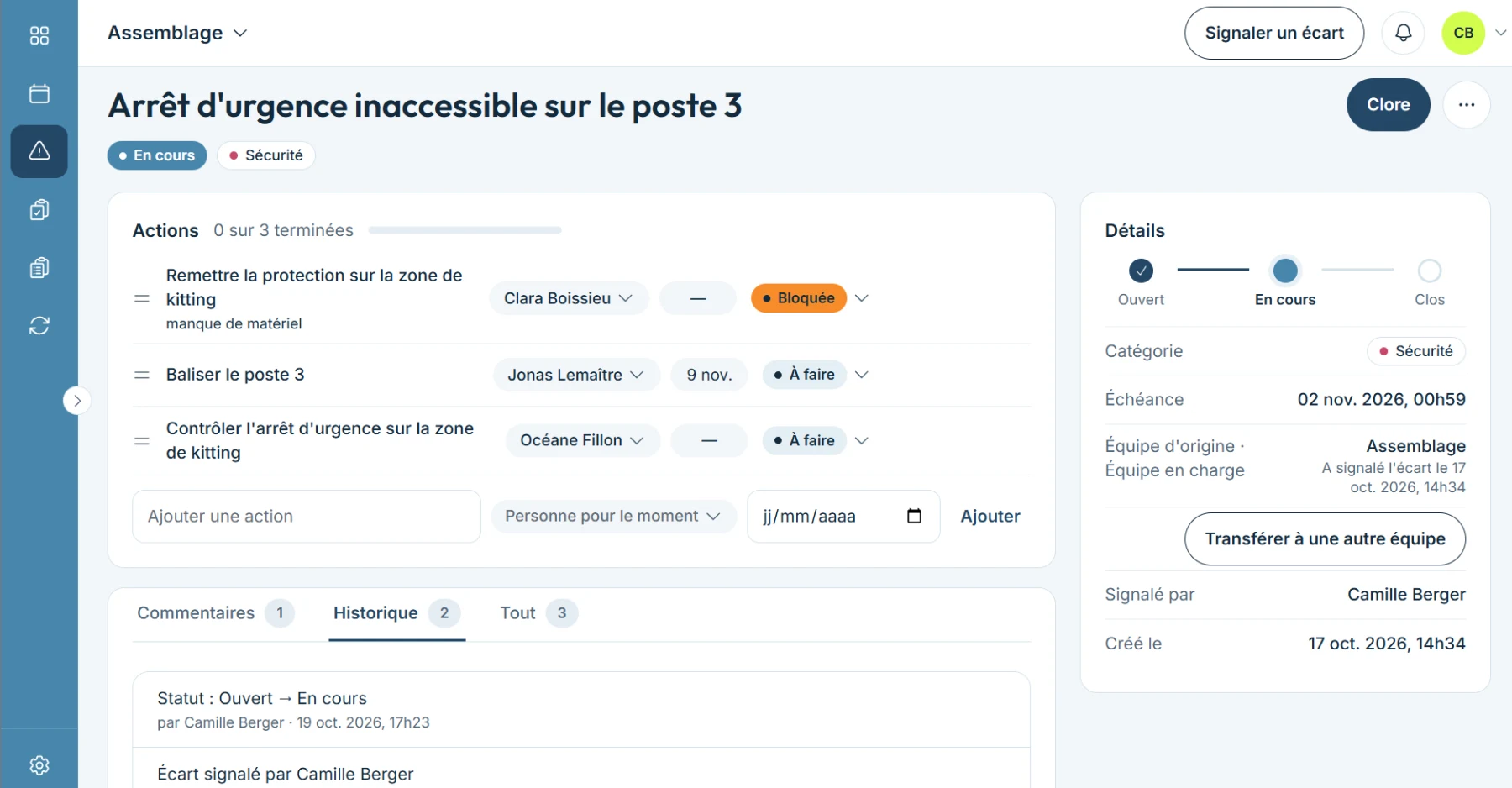The height and width of the screenshot is (788, 1512).
Task: Click the 9 nov. due date chip
Action: 710,375
